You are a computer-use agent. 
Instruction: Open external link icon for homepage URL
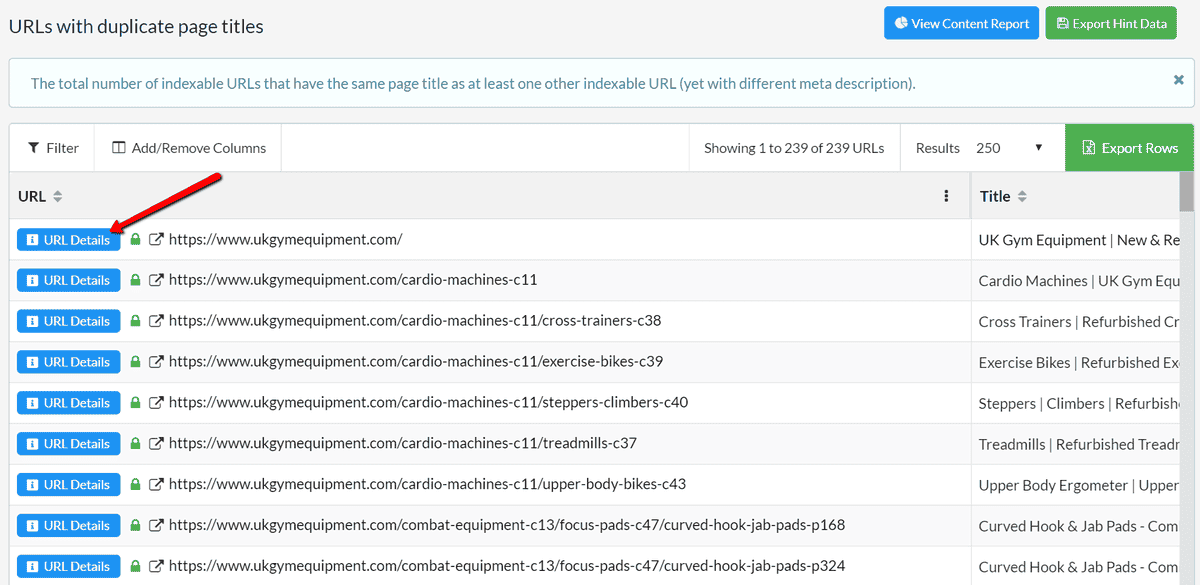click(156, 240)
